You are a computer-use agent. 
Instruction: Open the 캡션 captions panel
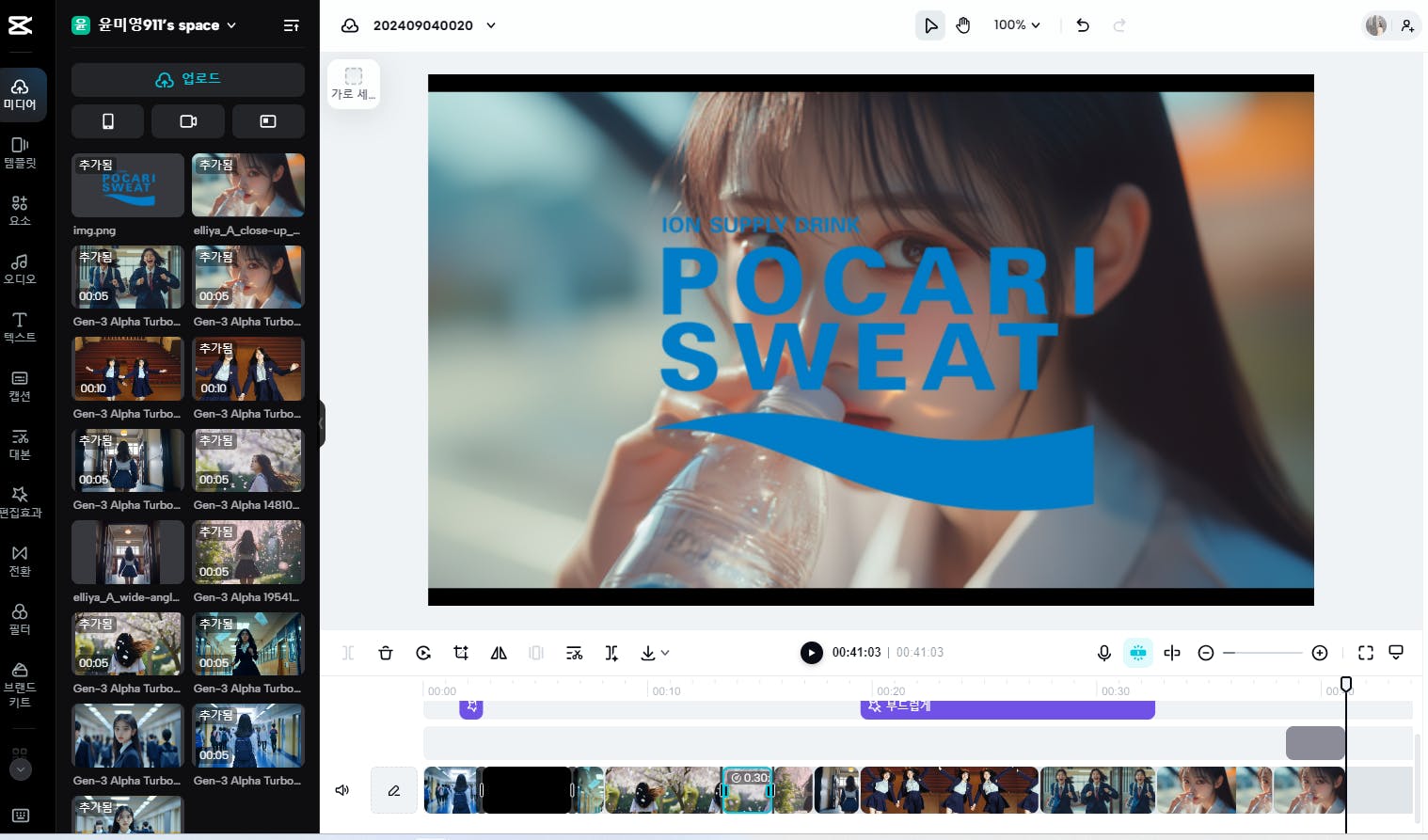20,386
